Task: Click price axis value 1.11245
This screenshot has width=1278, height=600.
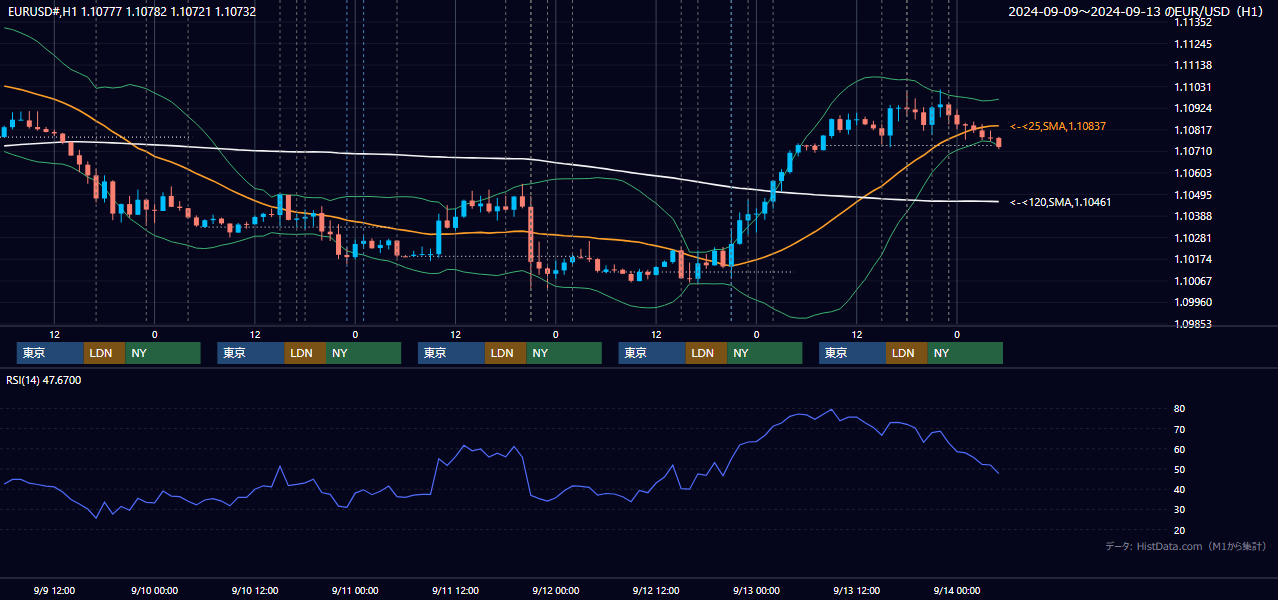Action: click(x=1193, y=44)
